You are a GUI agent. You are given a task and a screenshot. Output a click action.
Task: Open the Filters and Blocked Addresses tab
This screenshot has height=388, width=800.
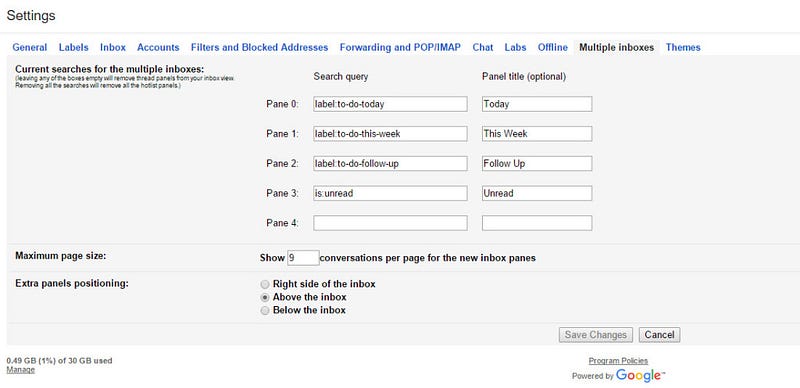click(x=259, y=47)
